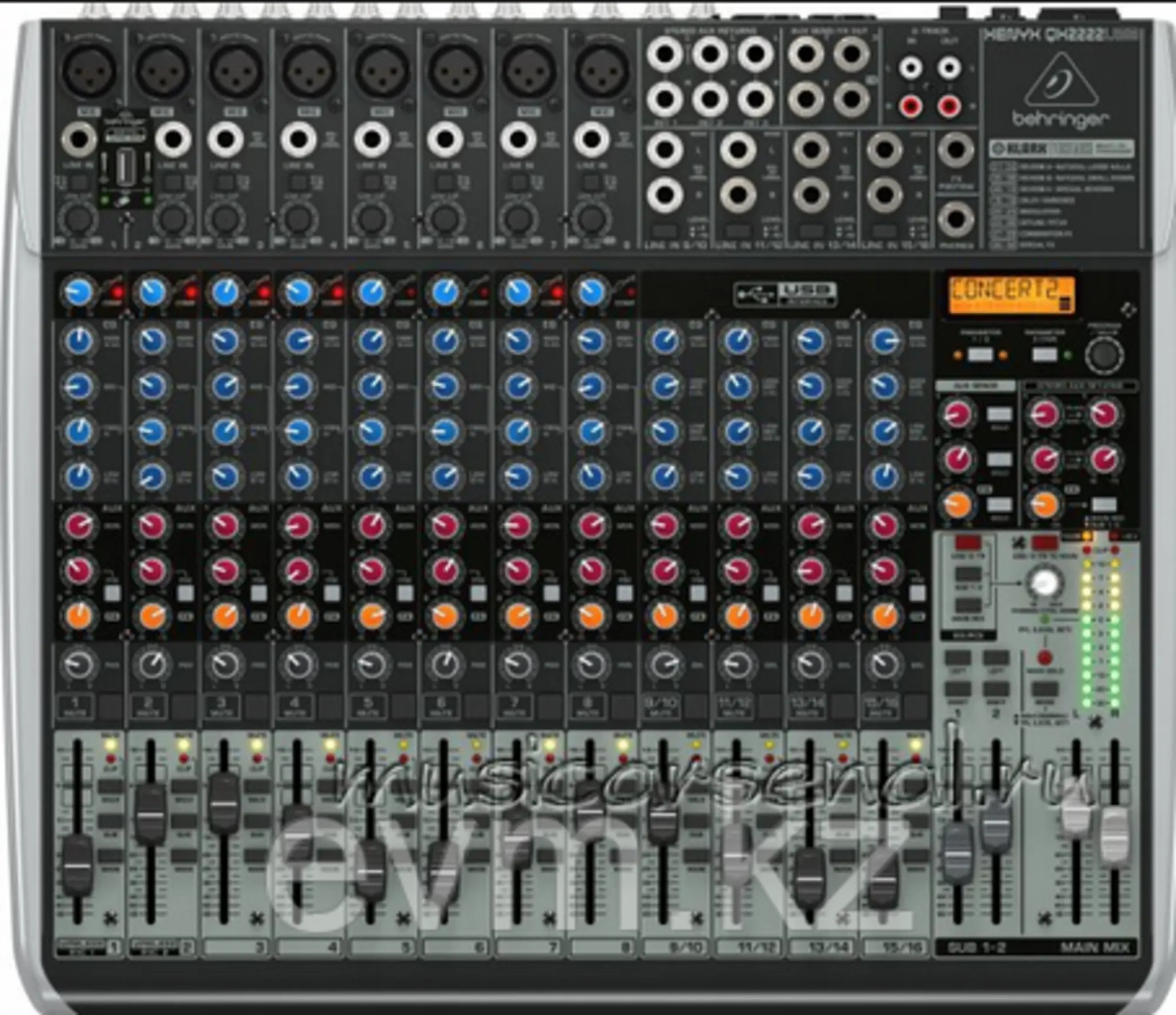Screen dimensions: 1176x1015
Task: Click the right red 2-track RCA jack
Action: pos(948,106)
